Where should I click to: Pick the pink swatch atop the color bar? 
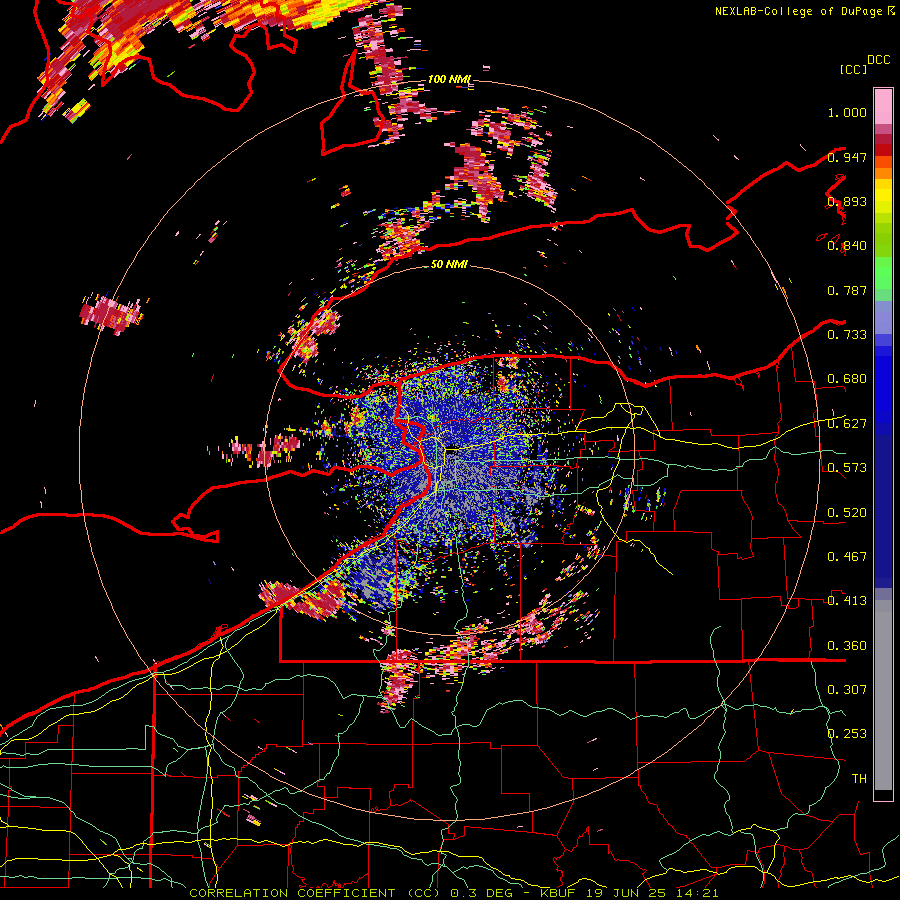point(883,107)
